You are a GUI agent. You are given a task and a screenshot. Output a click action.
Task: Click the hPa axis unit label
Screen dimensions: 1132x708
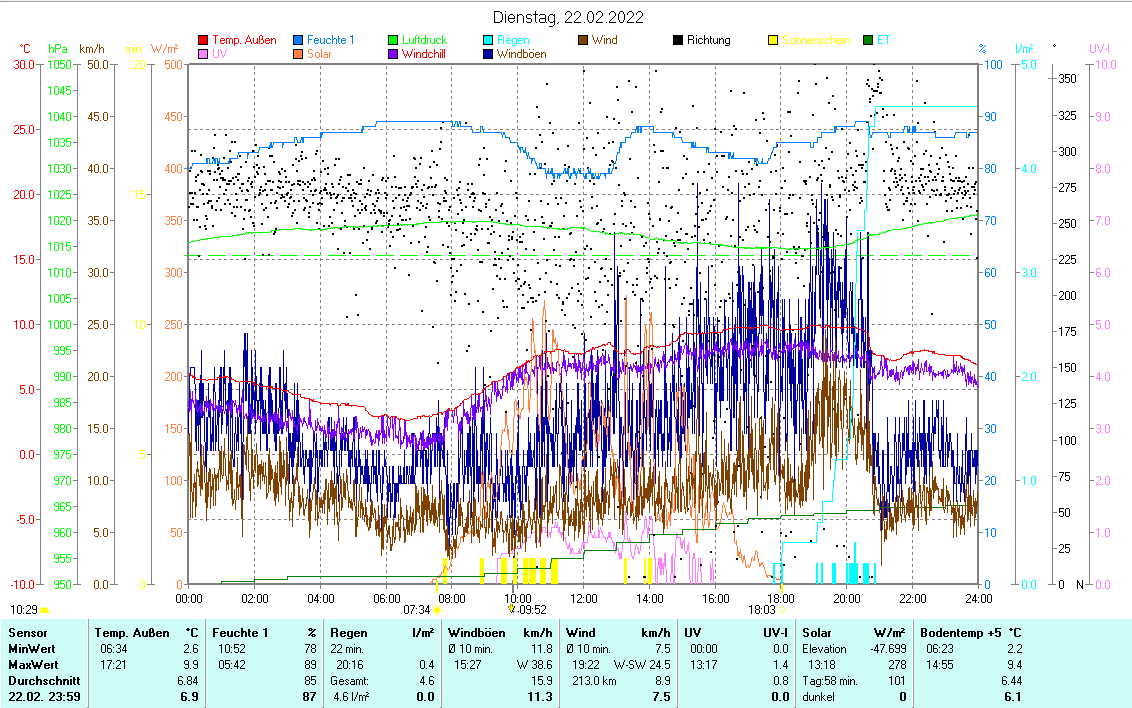tap(58, 48)
